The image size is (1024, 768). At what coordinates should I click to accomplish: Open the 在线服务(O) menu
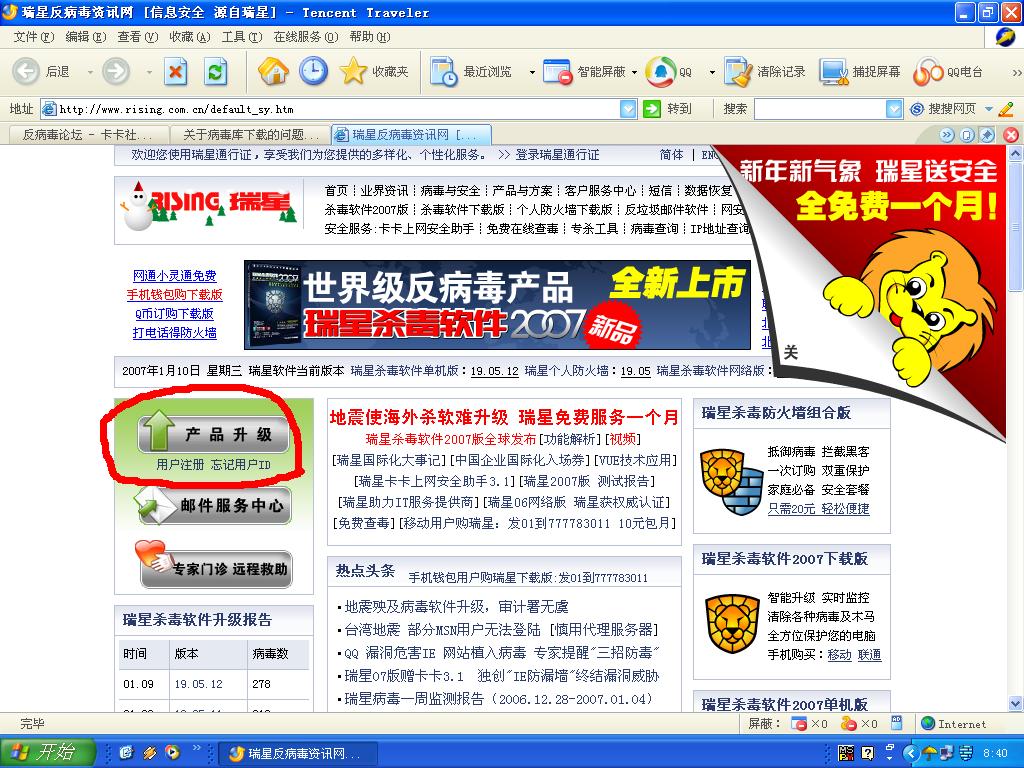(x=306, y=37)
